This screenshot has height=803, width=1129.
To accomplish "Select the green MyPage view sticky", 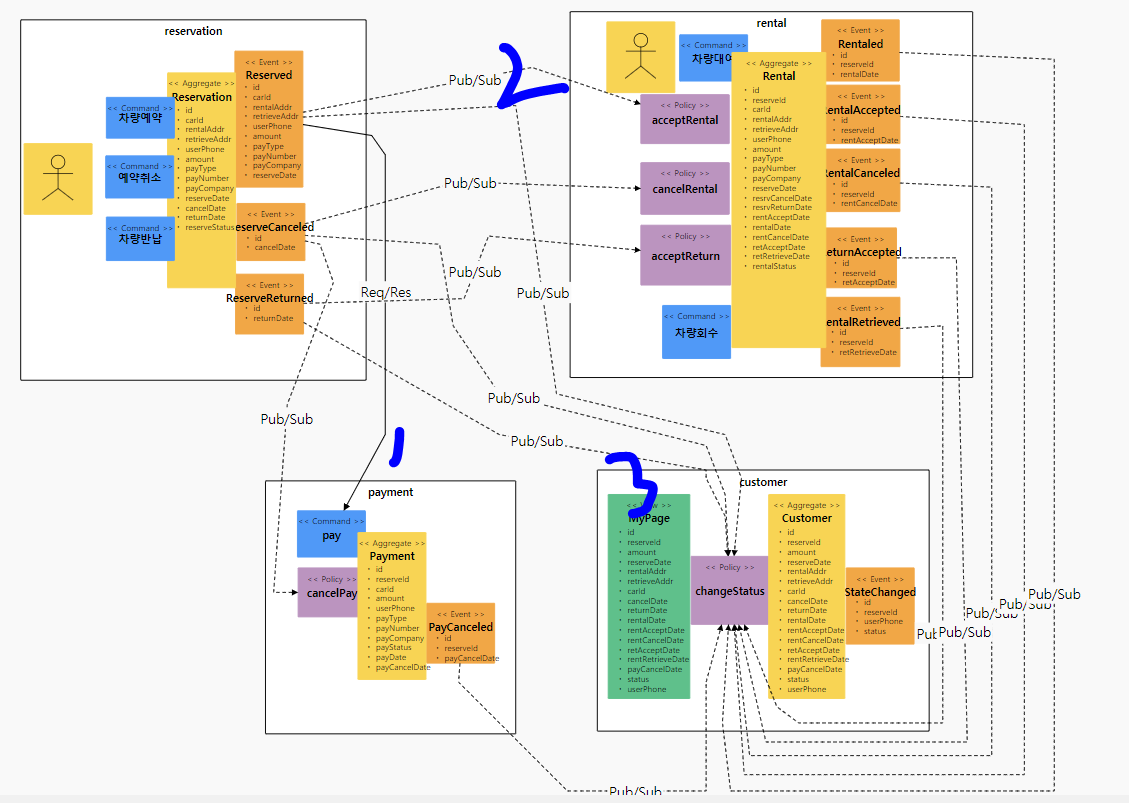I will click(x=649, y=596).
